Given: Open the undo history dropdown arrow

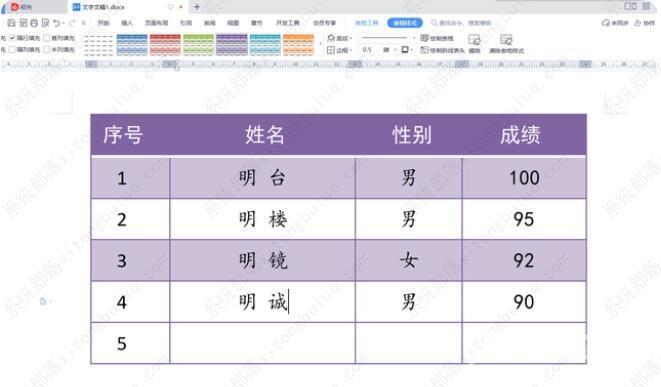Looking at the screenshot, I should (x=63, y=23).
